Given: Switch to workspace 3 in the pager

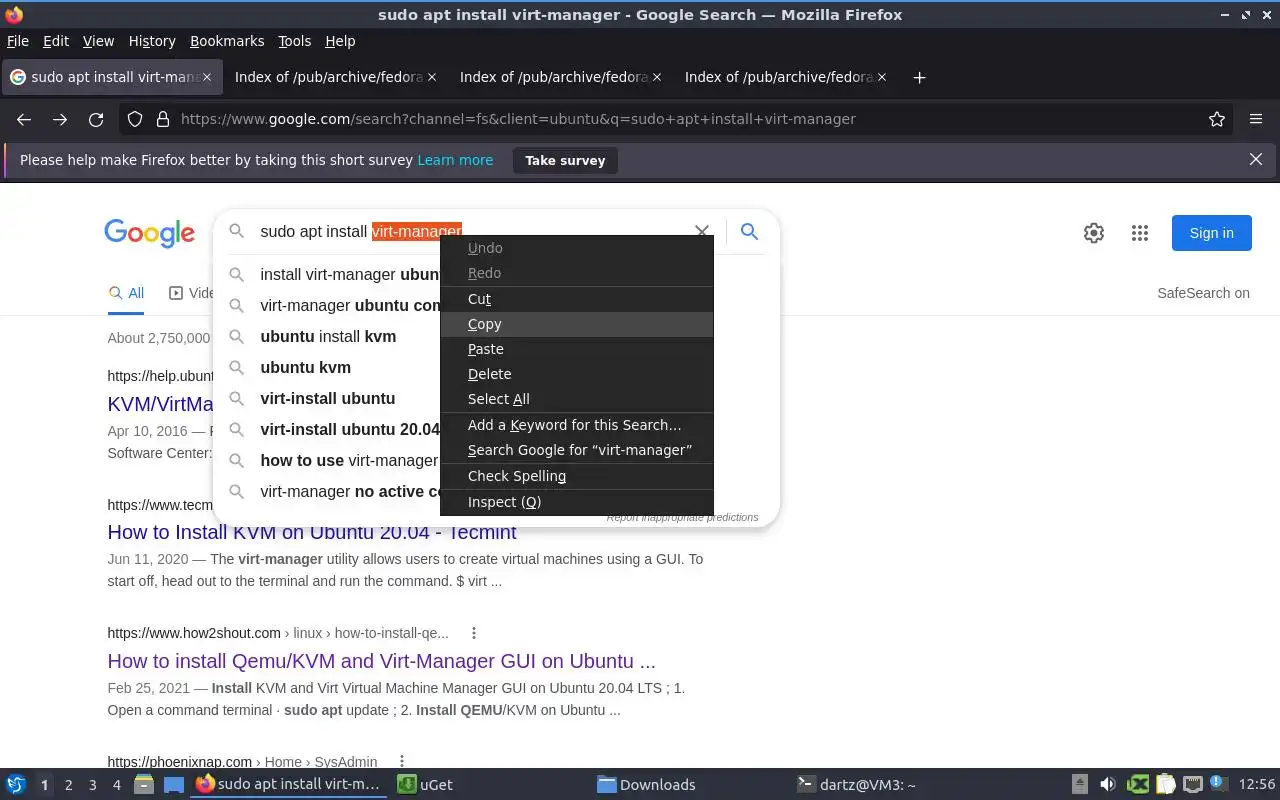Looking at the screenshot, I should click(92, 785).
